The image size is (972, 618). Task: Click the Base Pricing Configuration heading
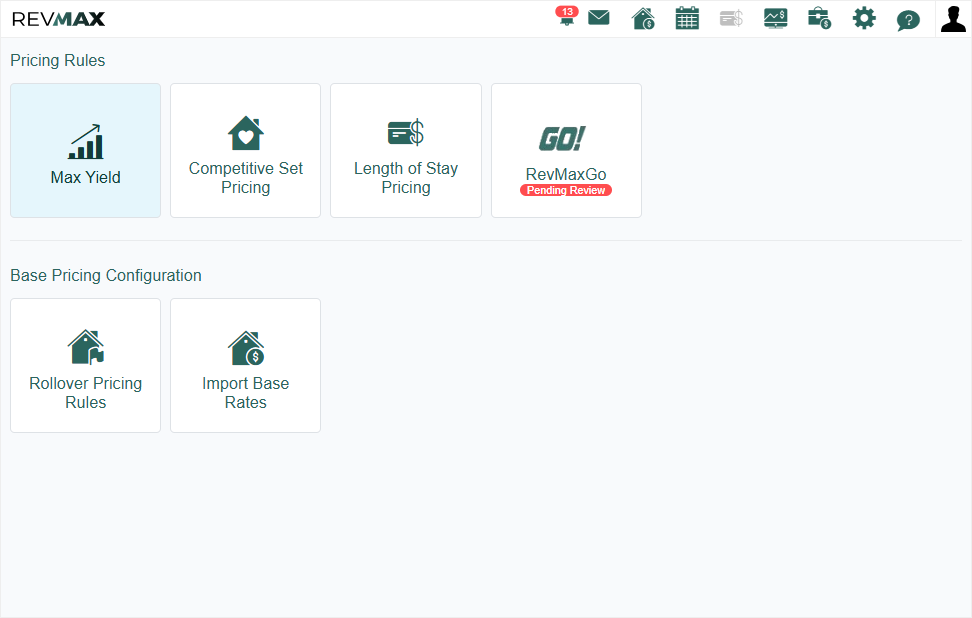tap(106, 275)
